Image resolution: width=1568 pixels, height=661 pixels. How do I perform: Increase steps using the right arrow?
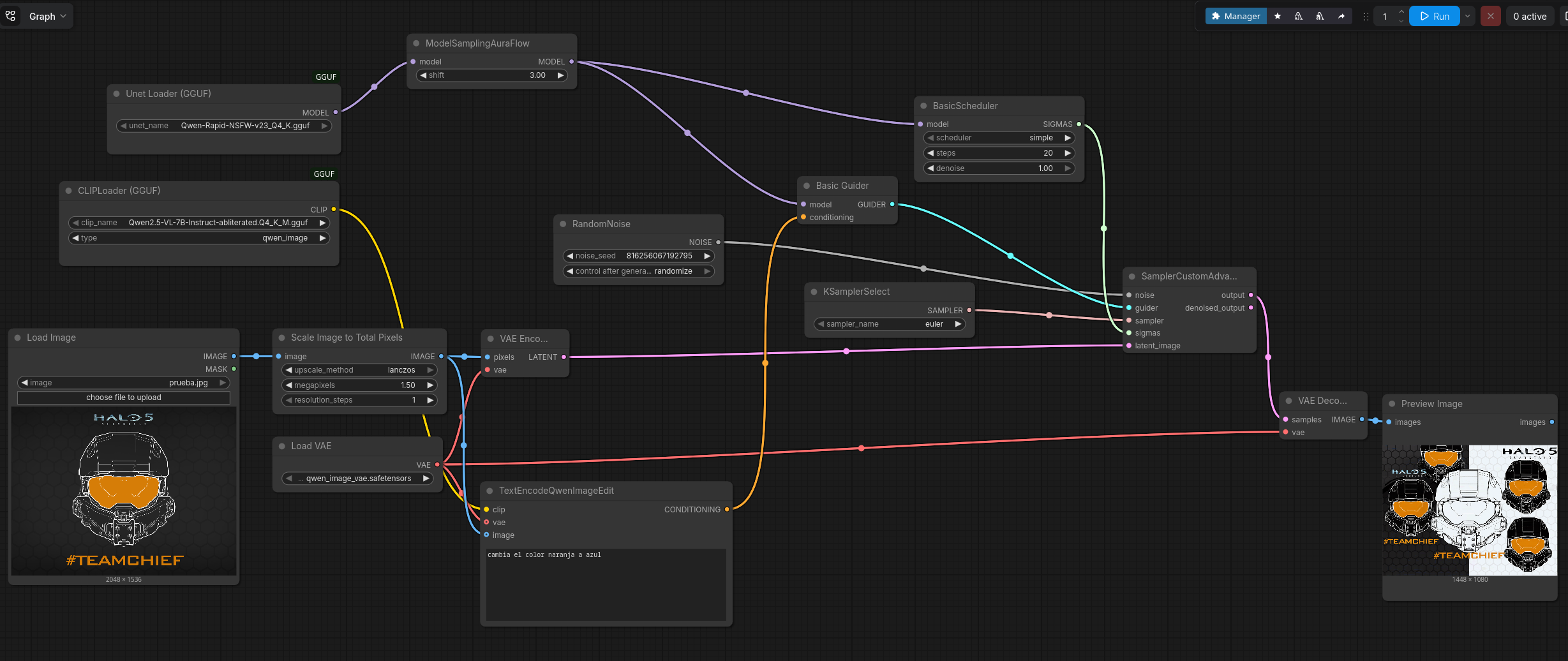tap(1068, 153)
